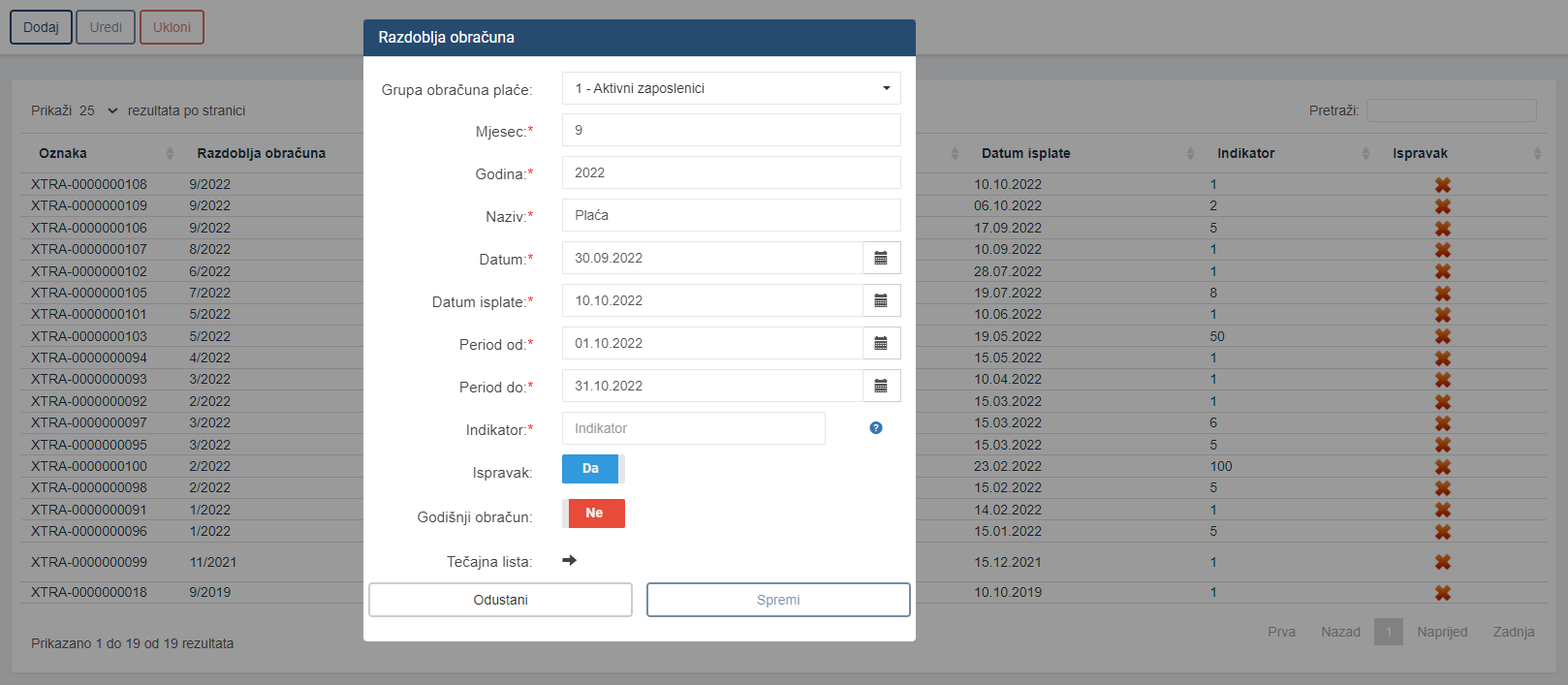Image resolution: width=1568 pixels, height=685 pixels.
Task: Open Grupa obračuna plaće dropdown
Action: click(x=732, y=88)
